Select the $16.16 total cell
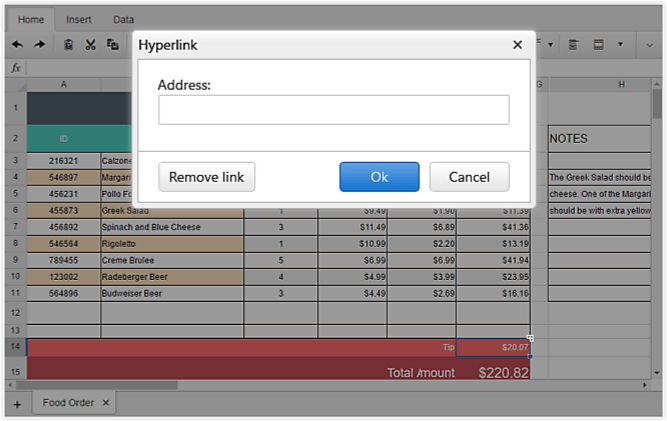The image size is (667, 421). pos(493,293)
